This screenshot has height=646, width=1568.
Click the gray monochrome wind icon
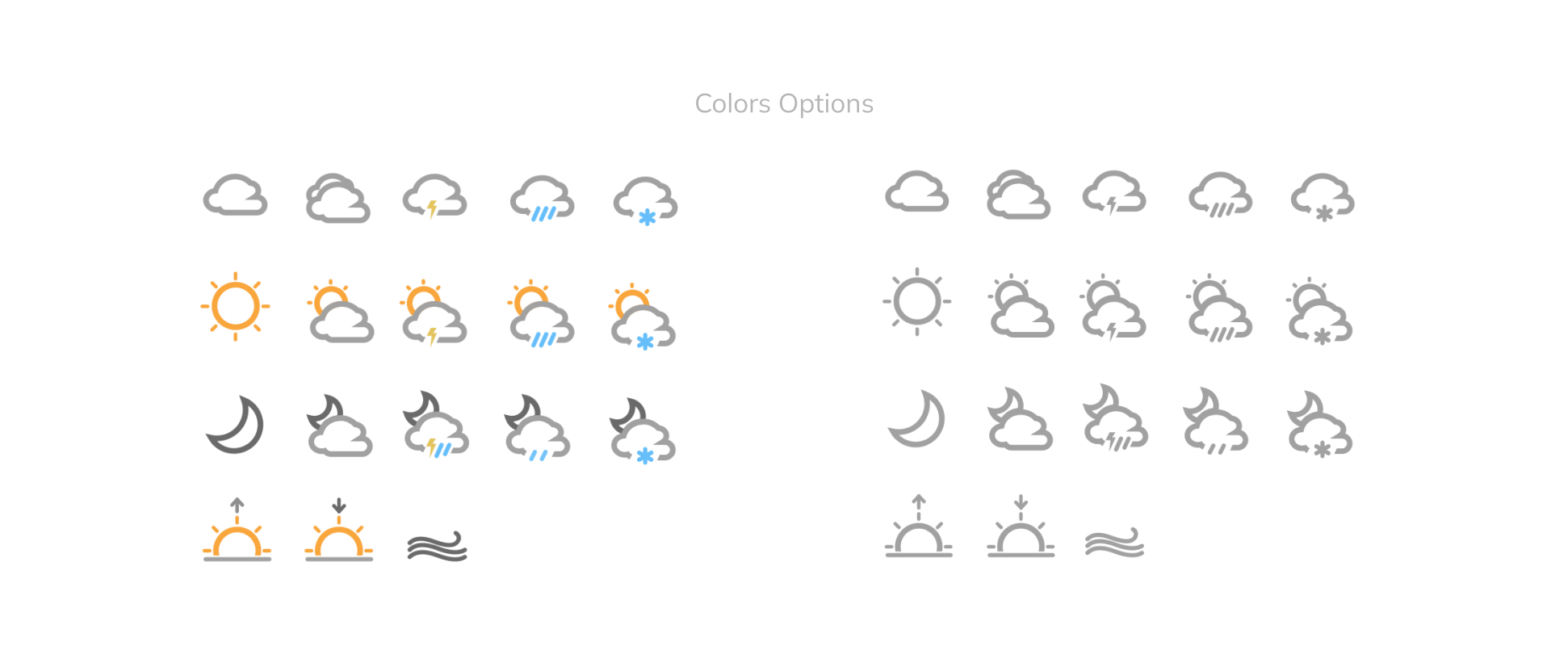tap(1115, 543)
